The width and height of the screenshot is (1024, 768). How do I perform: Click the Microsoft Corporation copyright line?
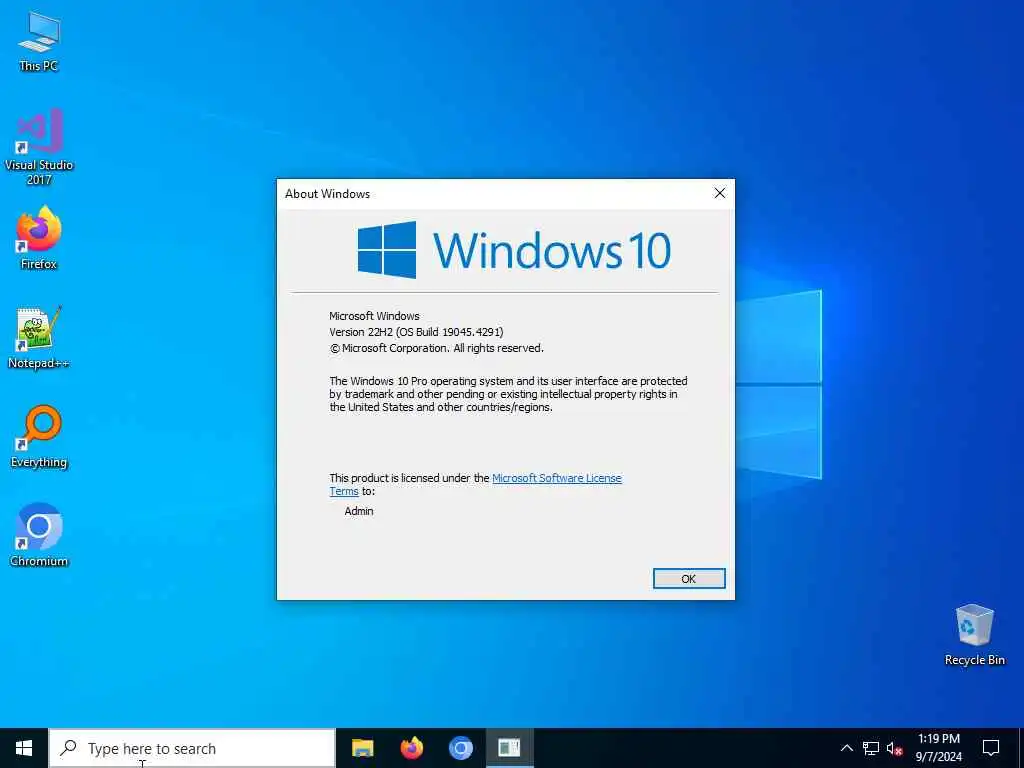436,348
